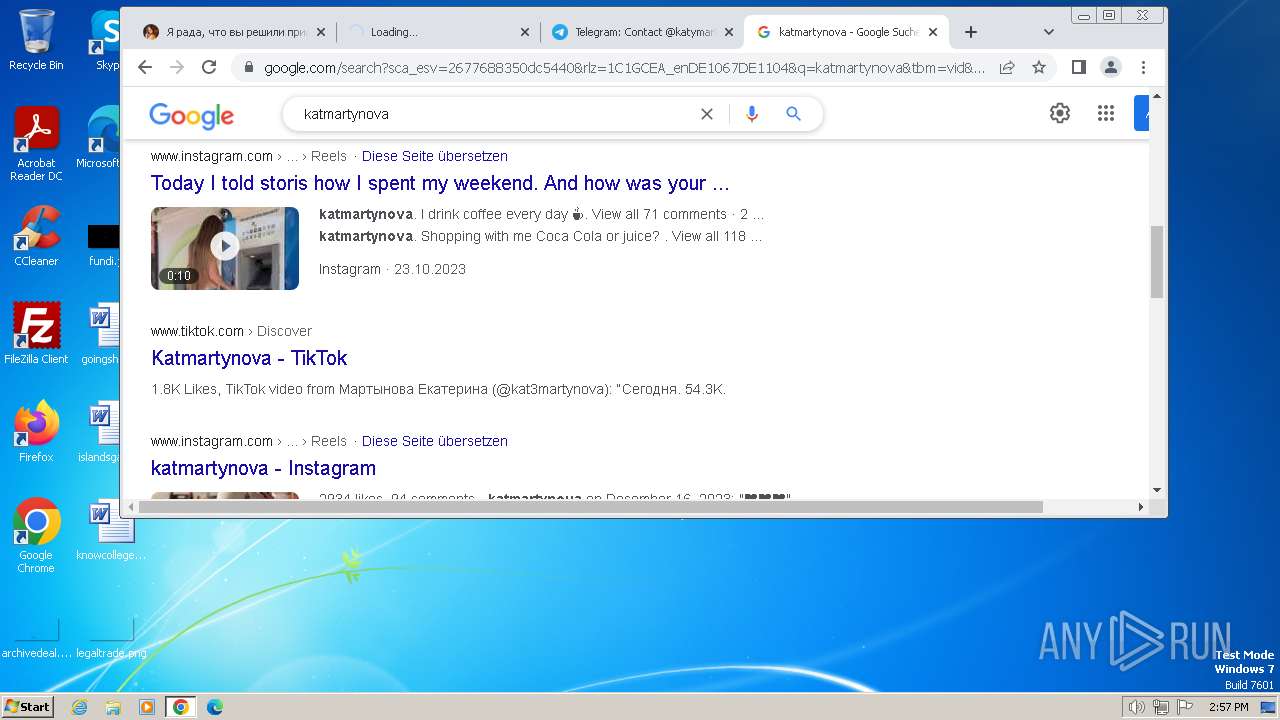Bookmark this page with the star icon

[x=1039, y=67]
